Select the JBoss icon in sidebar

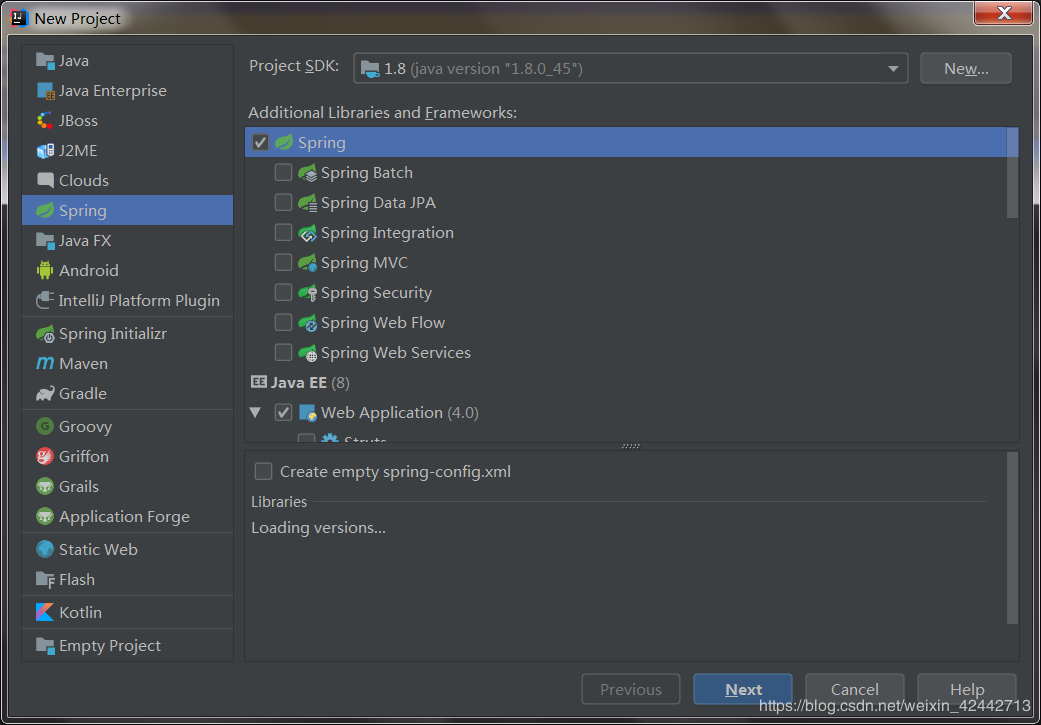tap(45, 121)
